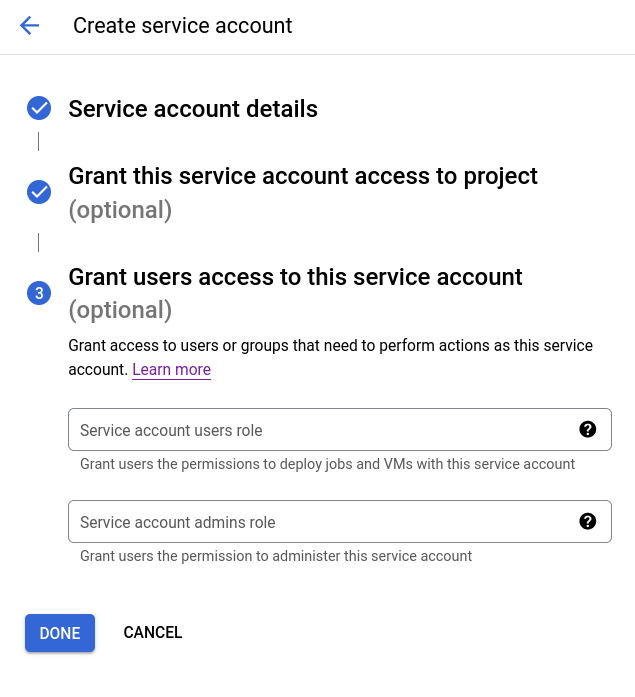Open help for Service account users role
Image resolution: width=635 pixels, height=697 pixels.
click(588, 429)
